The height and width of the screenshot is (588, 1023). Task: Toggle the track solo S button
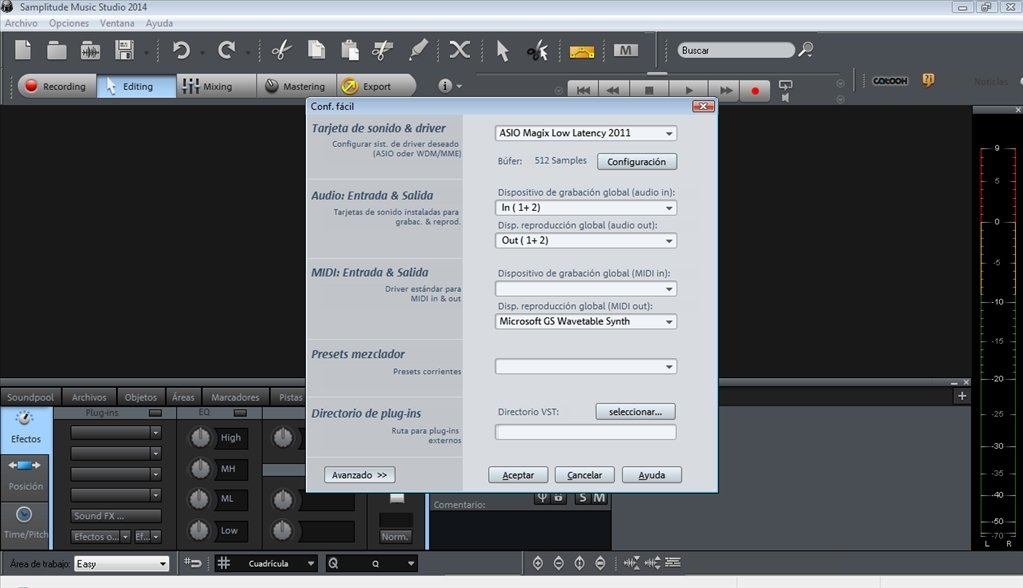click(x=582, y=498)
